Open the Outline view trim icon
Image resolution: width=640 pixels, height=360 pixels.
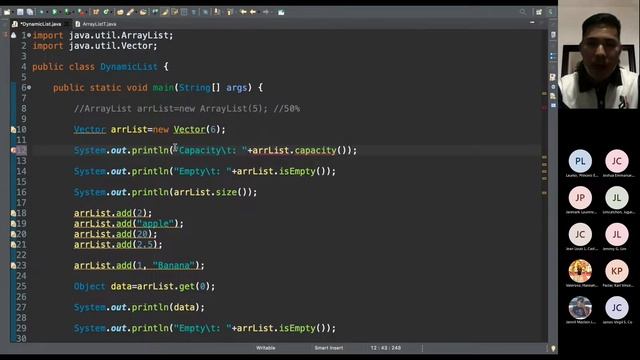click(x=553, y=56)
